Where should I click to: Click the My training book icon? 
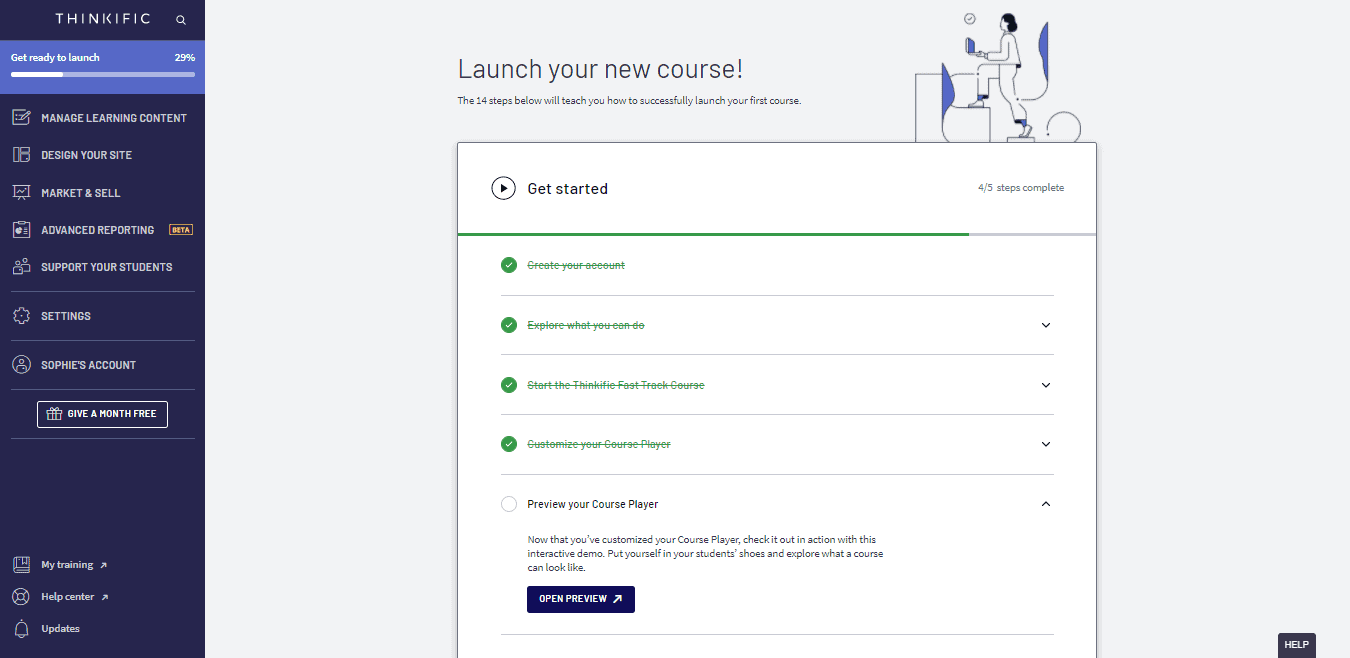click(21, 565)
